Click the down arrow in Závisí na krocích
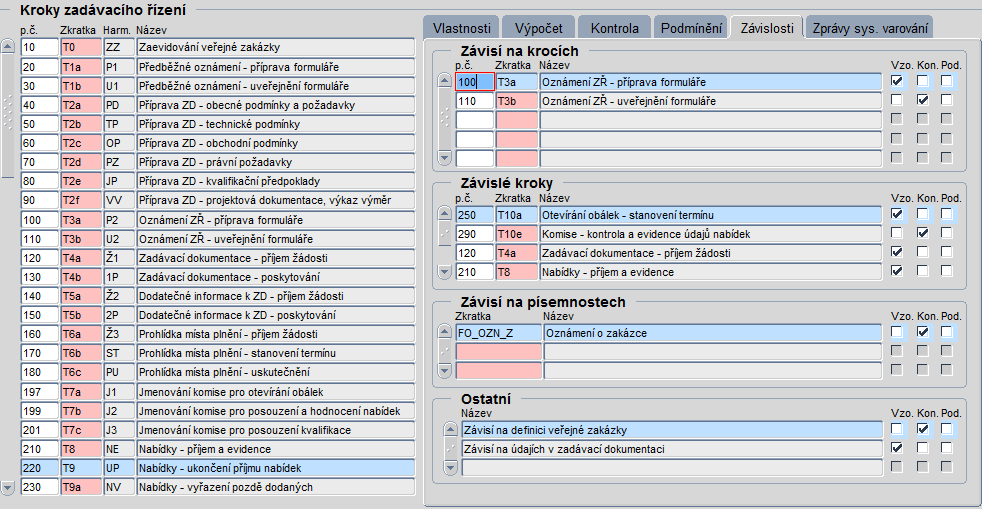 [445, 158]
